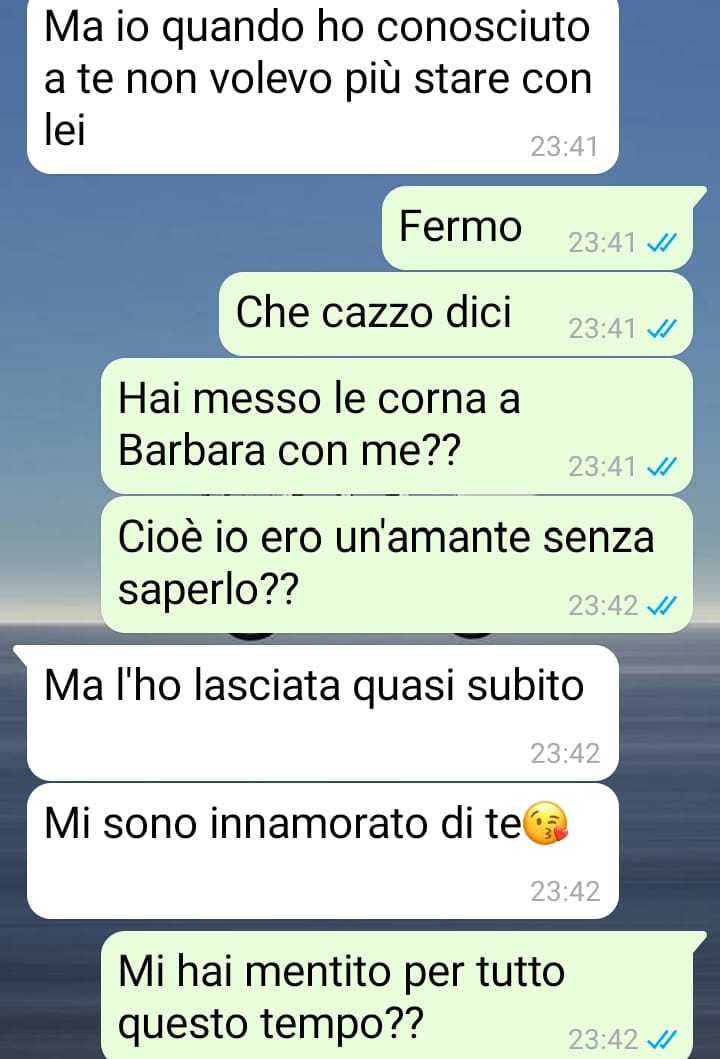Tap the 23:41 timestamp on the 'lei' message

point(564,147)
